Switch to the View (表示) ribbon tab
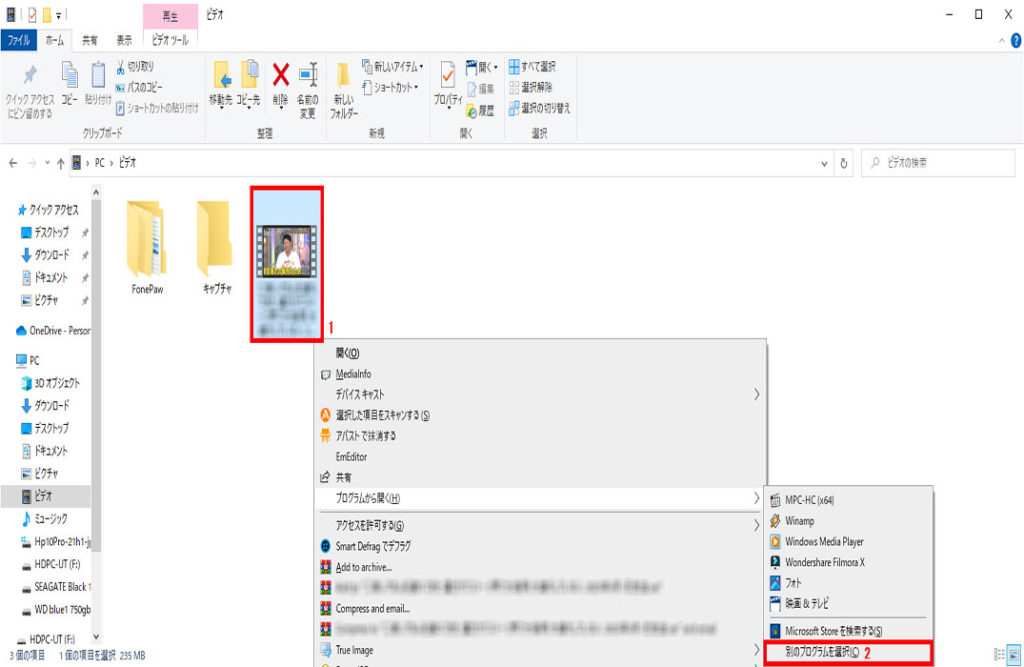The image size is (1024, 667). click(124, 41)
